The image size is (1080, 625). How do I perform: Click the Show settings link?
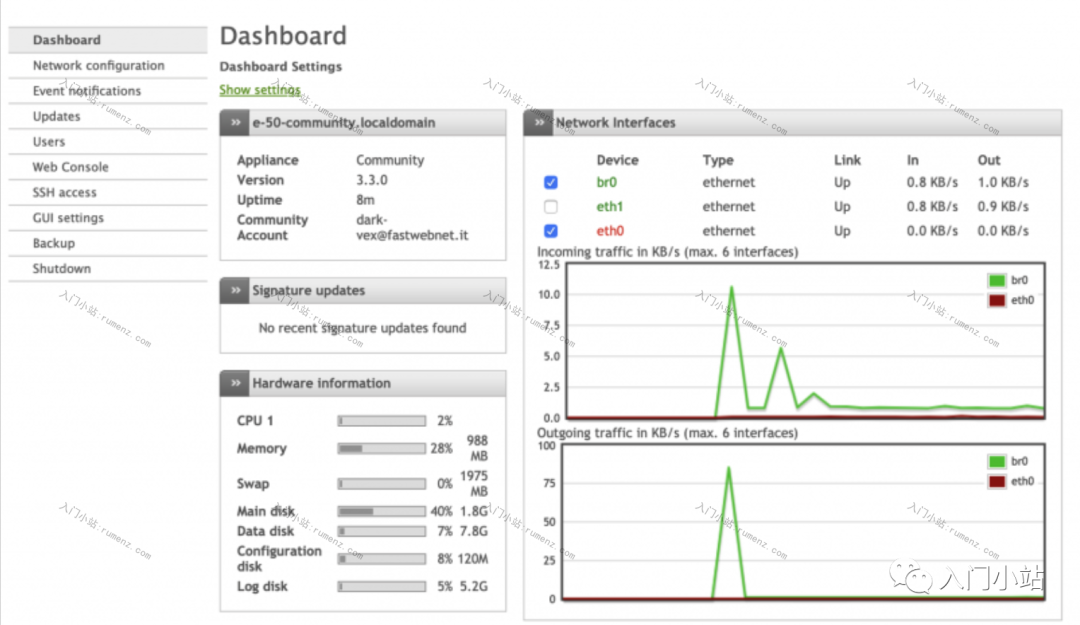[260, 90]
